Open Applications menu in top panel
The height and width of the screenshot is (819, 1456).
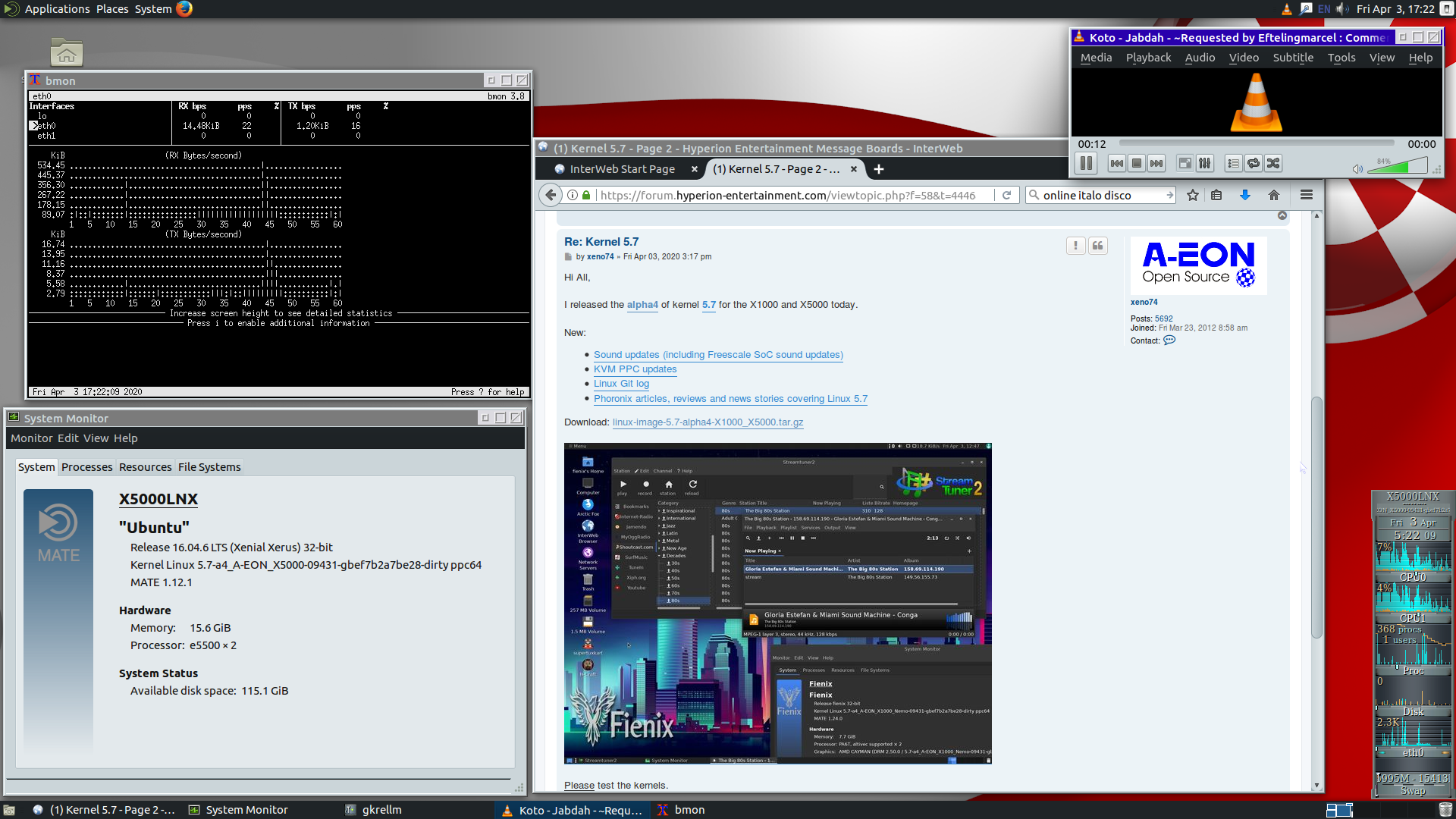[x=57, y=9]
